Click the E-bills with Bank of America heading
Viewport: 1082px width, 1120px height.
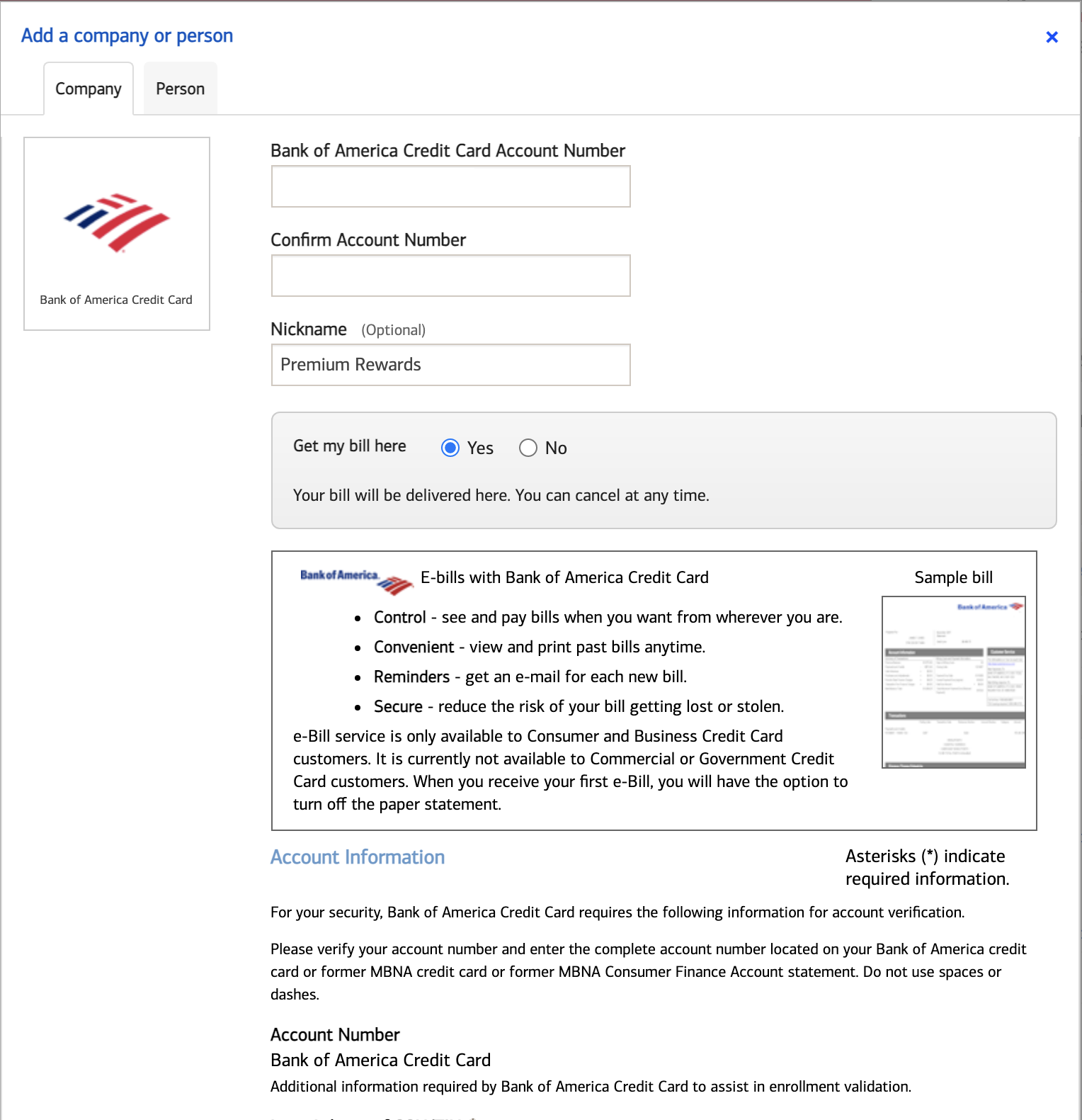pyautogui.click(x=564, y=577)
